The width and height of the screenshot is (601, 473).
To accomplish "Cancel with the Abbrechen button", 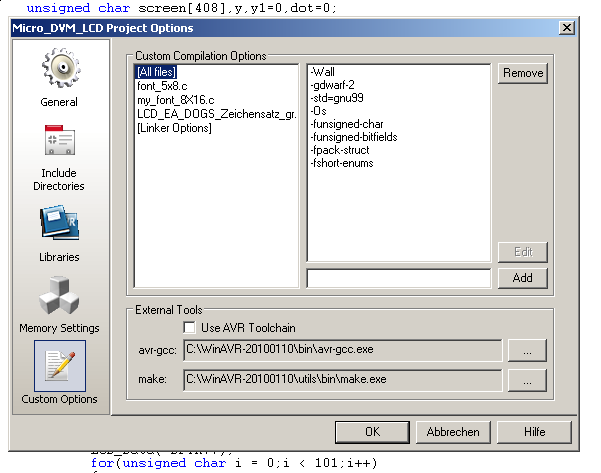I will [x=453, y=432].
